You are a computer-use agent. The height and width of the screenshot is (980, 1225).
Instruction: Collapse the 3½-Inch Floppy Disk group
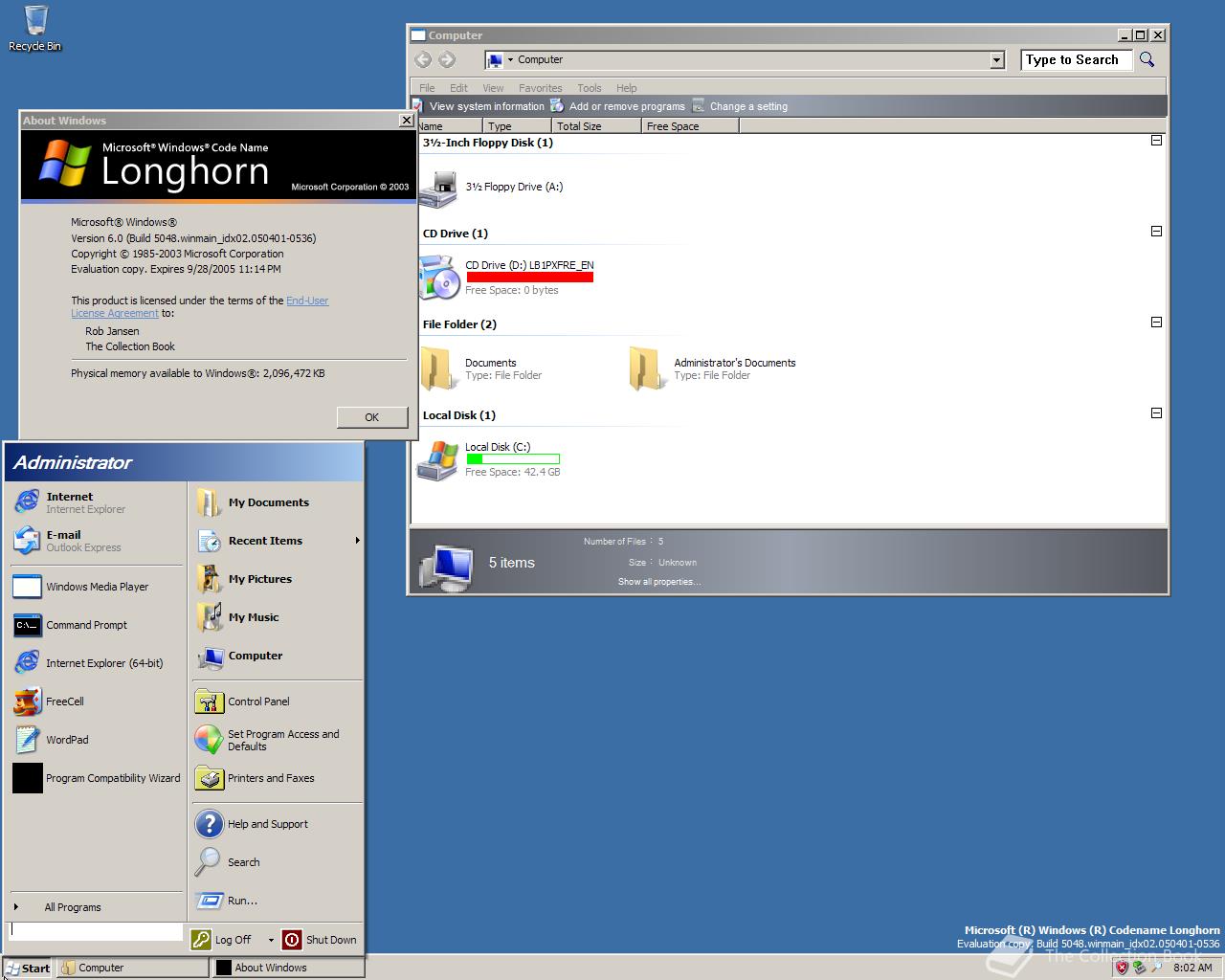pos(1156,141)
